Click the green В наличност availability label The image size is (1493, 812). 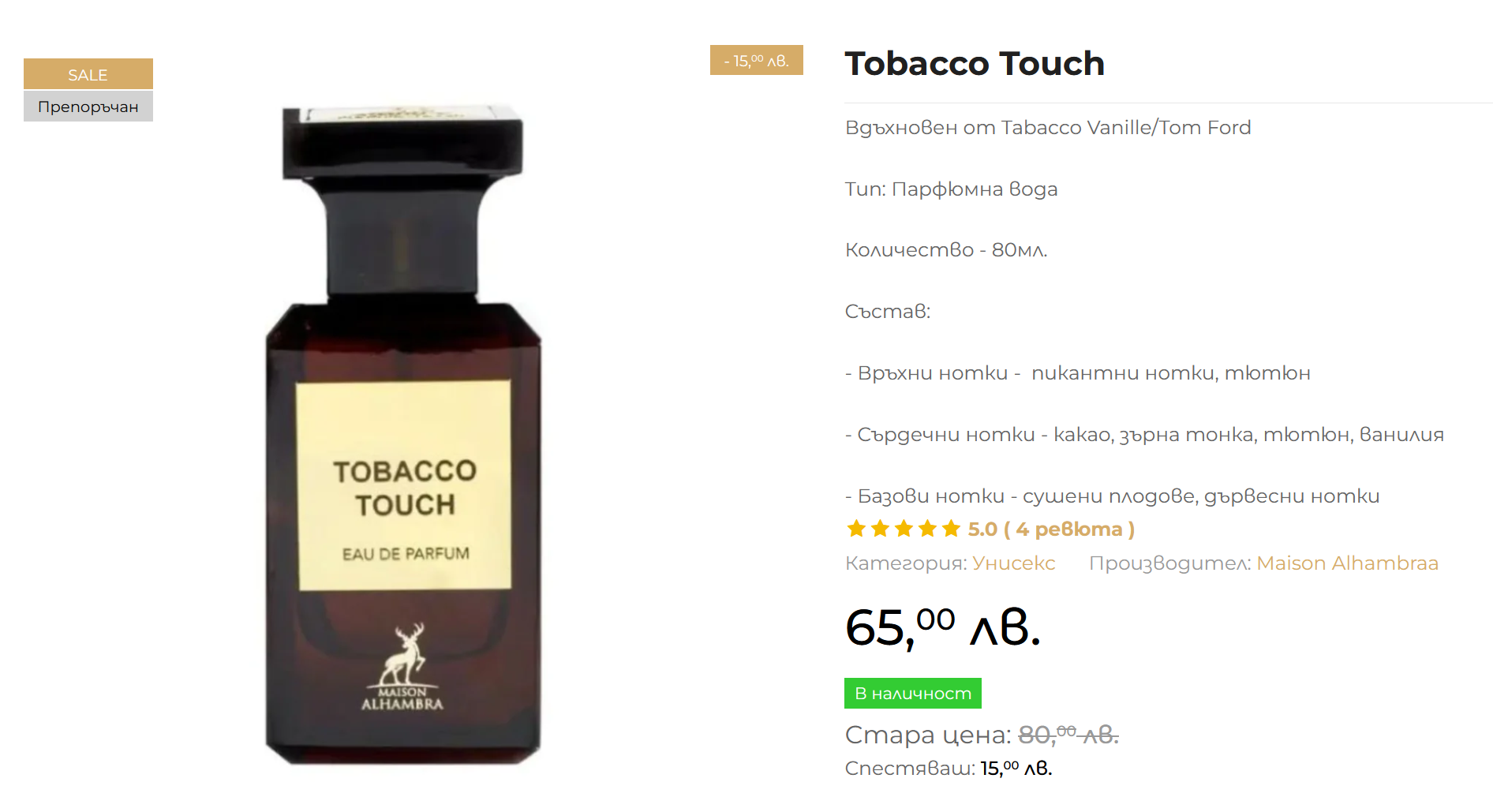(x=913, y=694)
